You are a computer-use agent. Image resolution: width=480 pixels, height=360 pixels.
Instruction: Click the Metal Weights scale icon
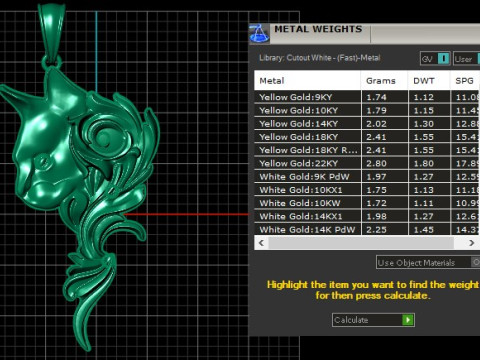click(259, 34)
